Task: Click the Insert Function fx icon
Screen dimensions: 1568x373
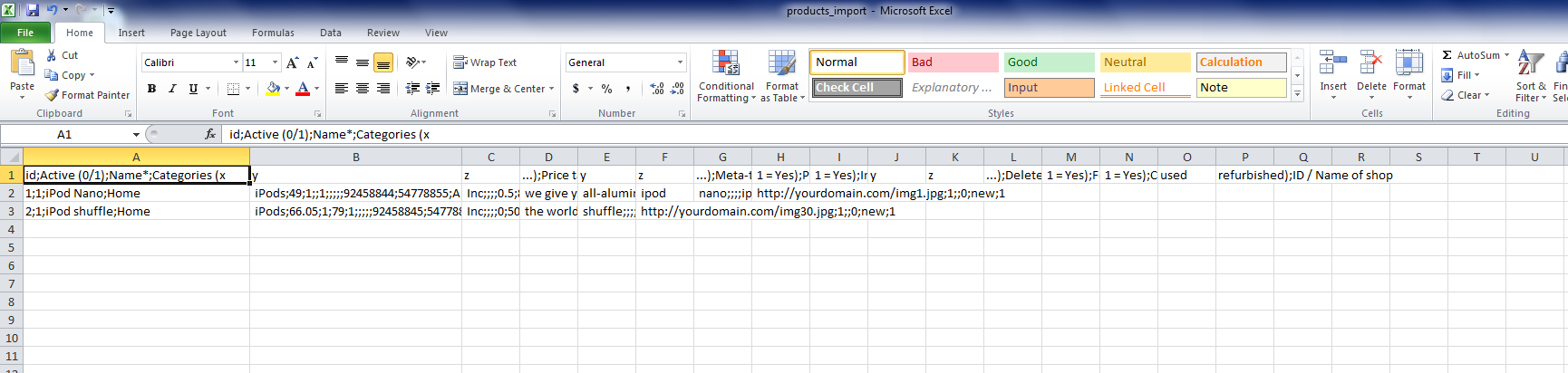Action: click(x=210, y=134)
